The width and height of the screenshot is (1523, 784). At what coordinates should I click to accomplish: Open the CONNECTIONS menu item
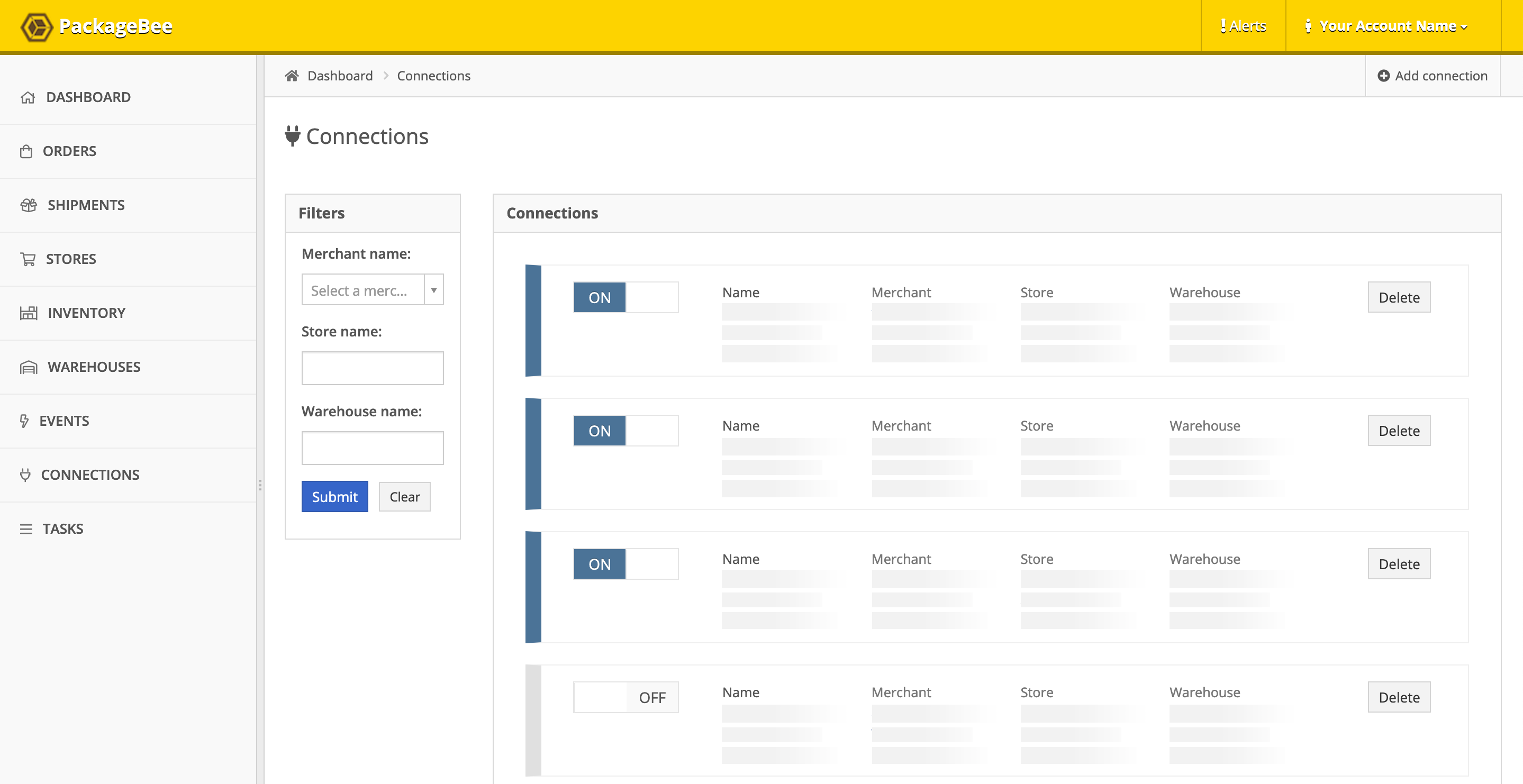point(128,475)
